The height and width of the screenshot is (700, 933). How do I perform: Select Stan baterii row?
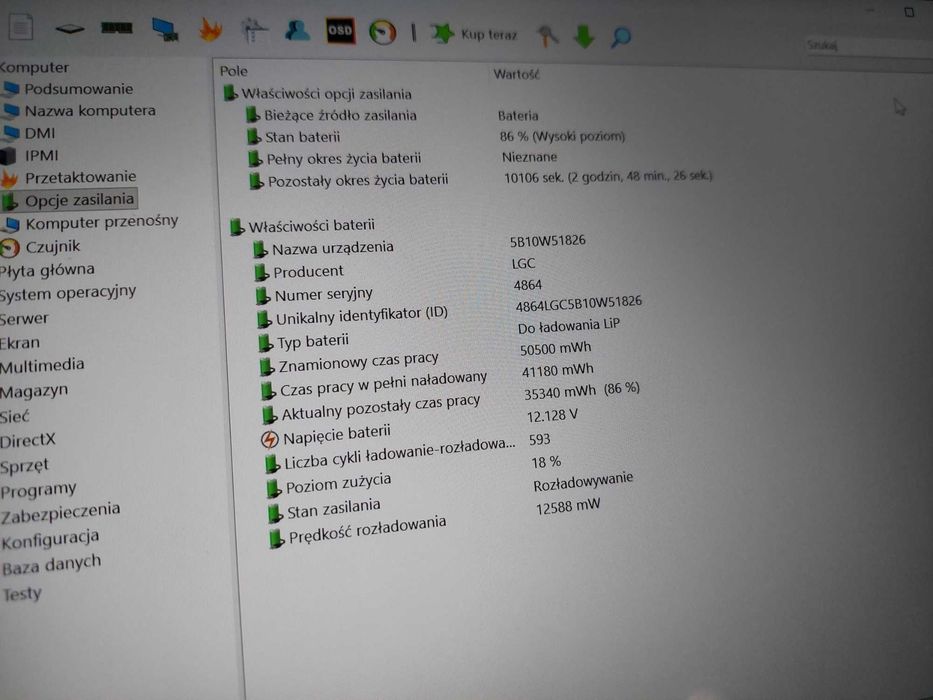click(294, 137)
